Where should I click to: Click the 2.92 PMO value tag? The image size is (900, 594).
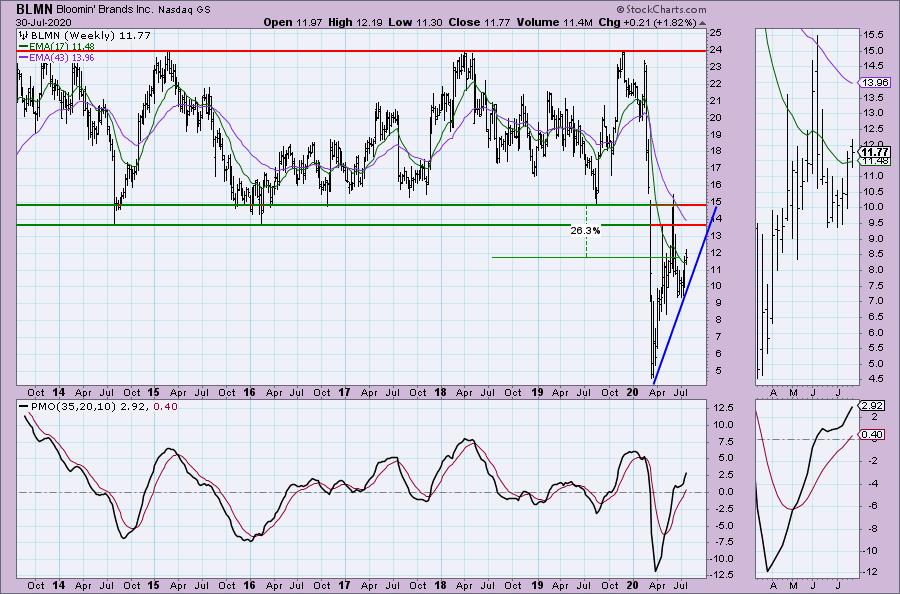click(873, 405)
